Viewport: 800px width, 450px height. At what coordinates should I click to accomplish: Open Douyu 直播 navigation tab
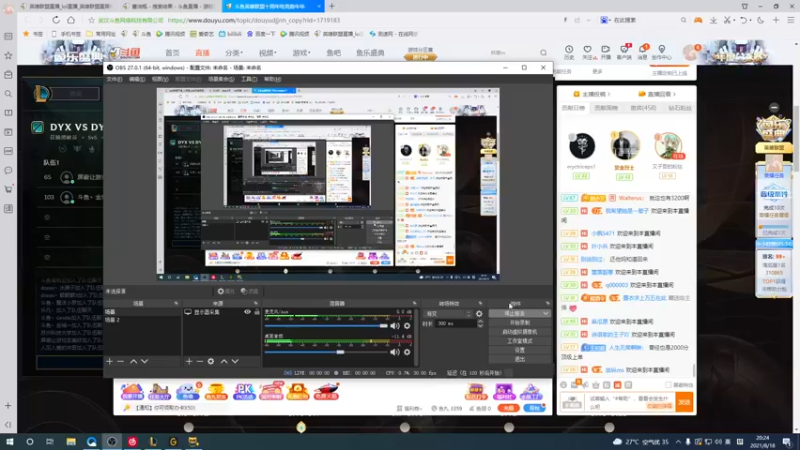[202, 53]
